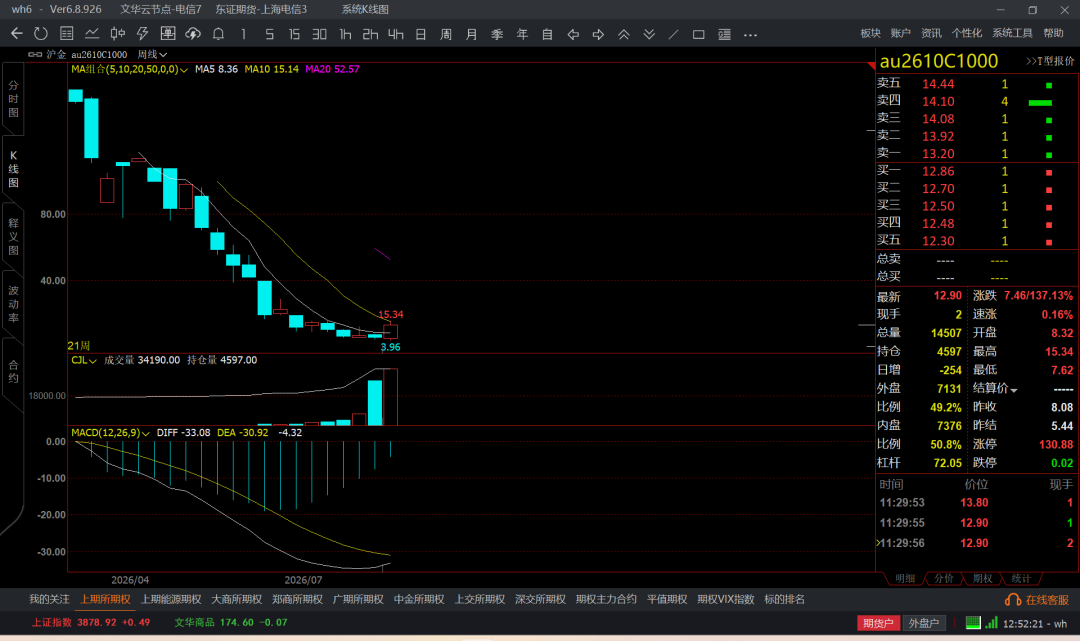
Task: Open the T型报价 link
Action: 1050,61
